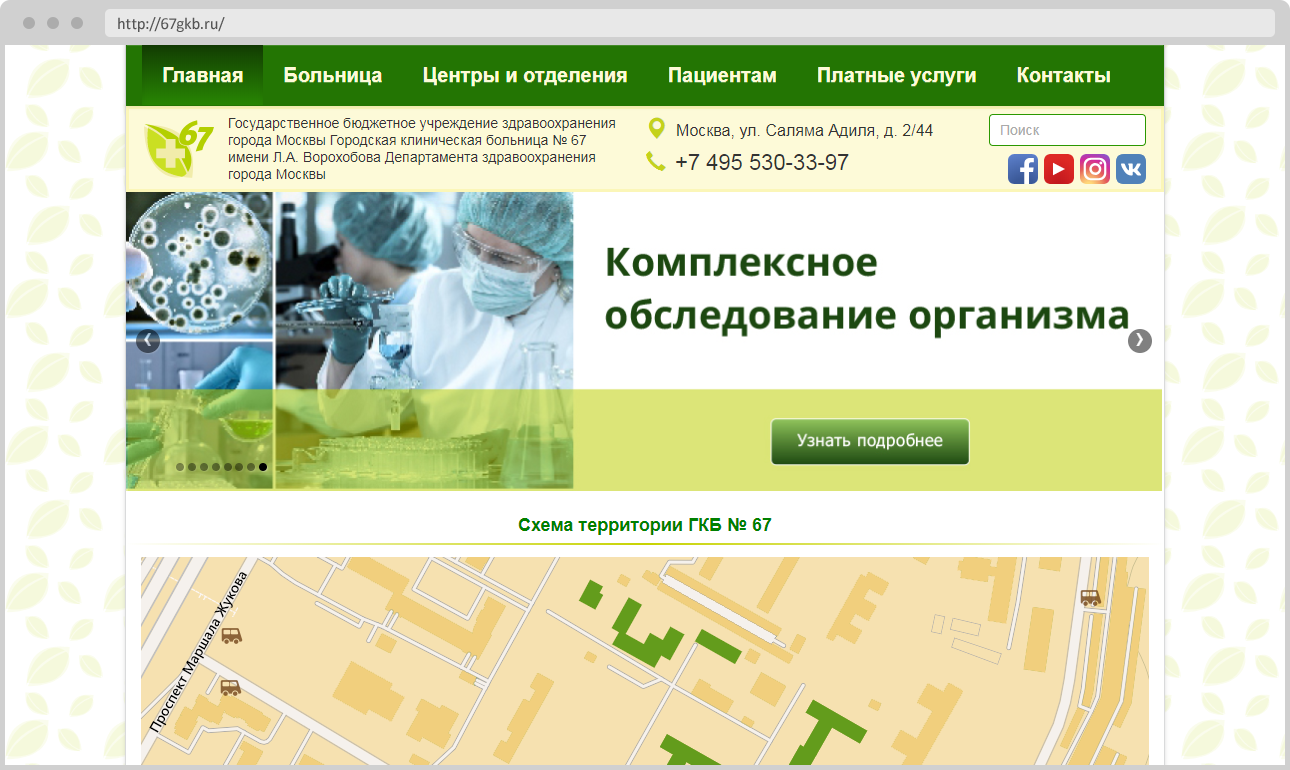Open the Instagram profile icon
This screenshot has width=1290, height=770.
point(1095,169)
